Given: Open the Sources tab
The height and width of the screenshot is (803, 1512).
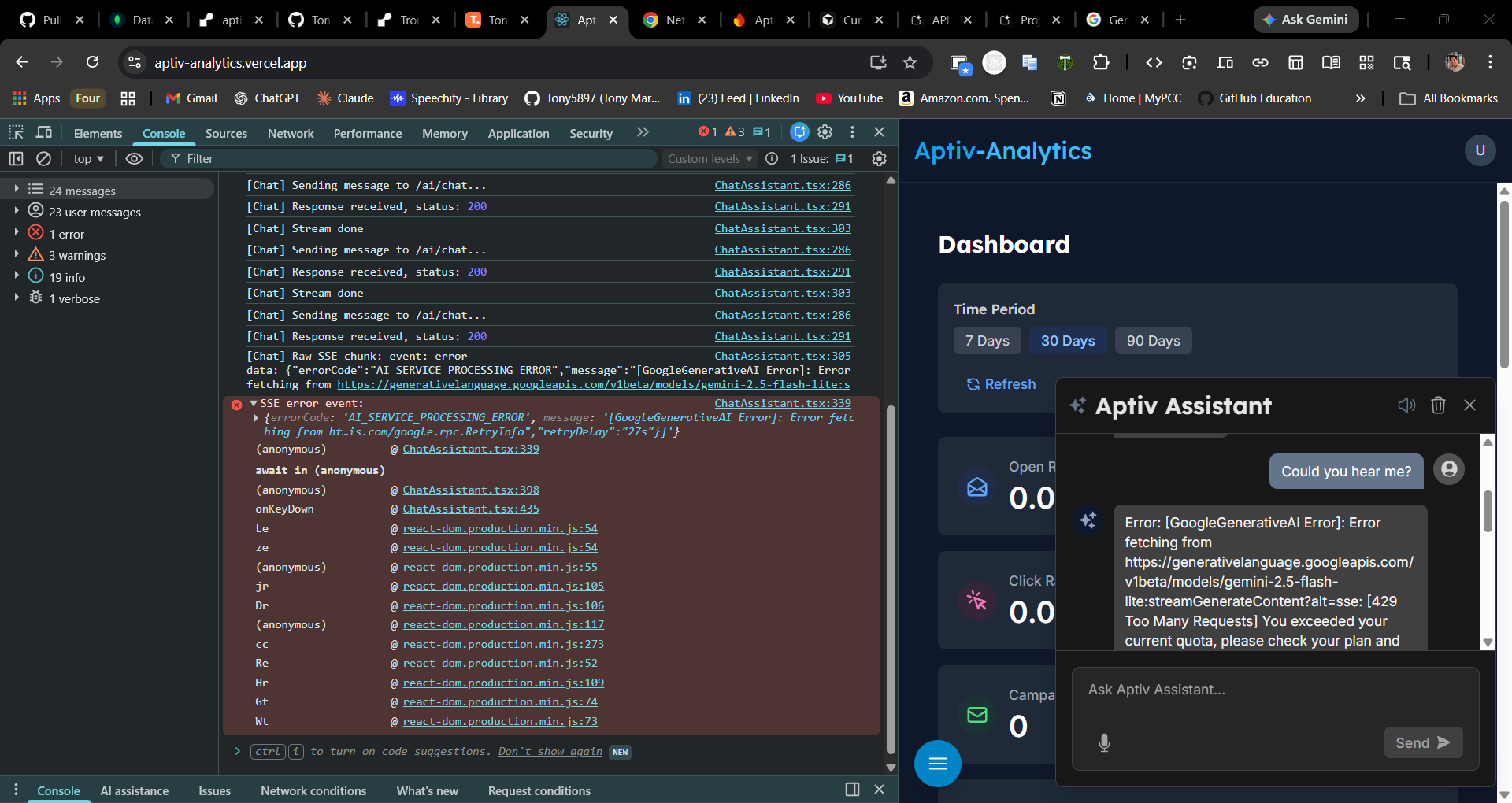Looking at the screenshot, I should 226,134.
